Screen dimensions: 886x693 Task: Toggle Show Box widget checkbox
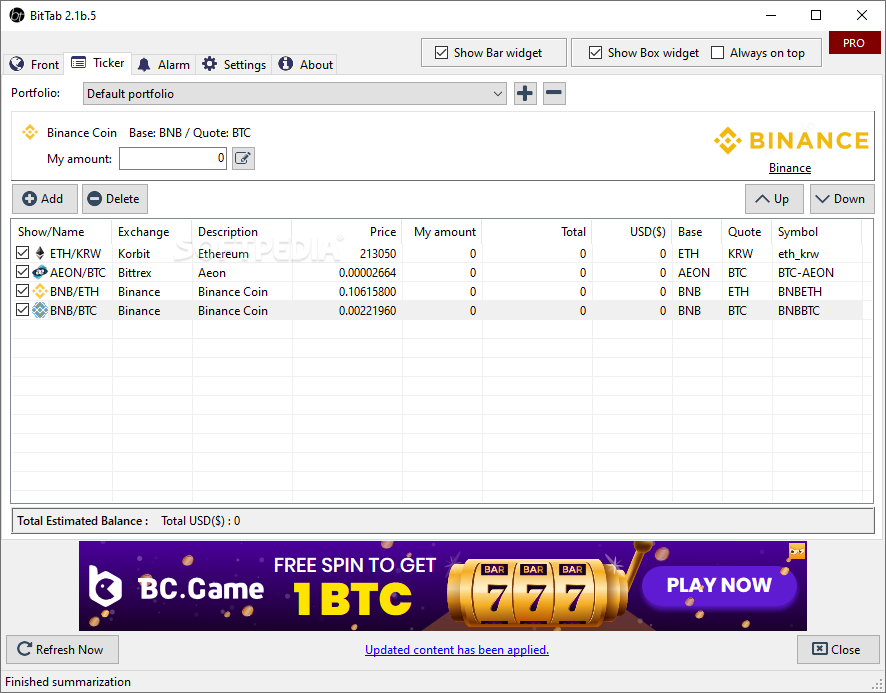[x=595, y=53]
